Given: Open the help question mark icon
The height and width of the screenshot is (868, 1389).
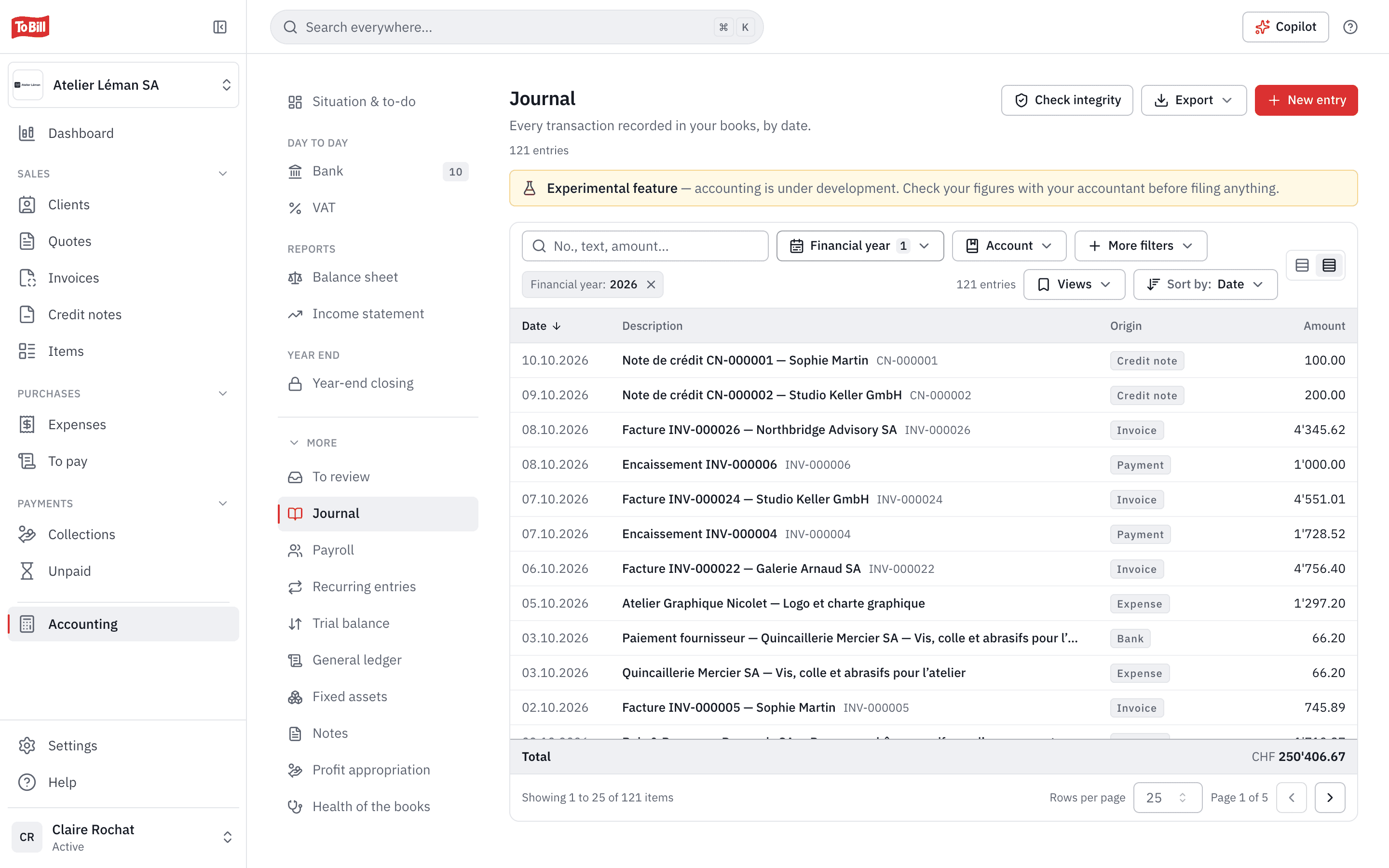Looking at the screenshot, I should [x=1350, y=27].
